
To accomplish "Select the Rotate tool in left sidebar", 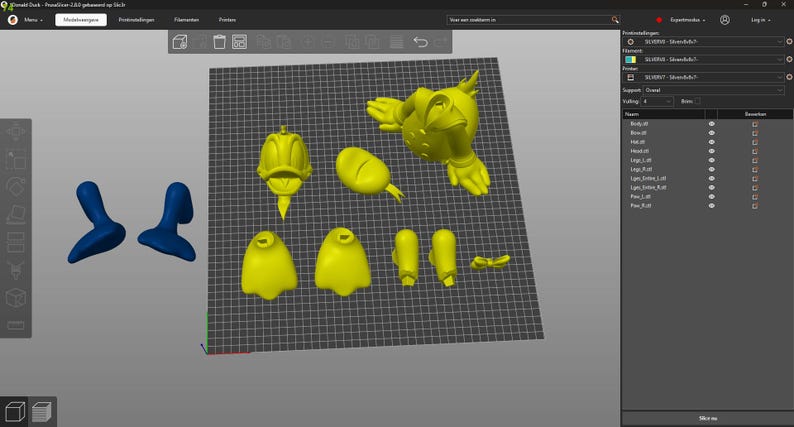I will click(16, 187).
